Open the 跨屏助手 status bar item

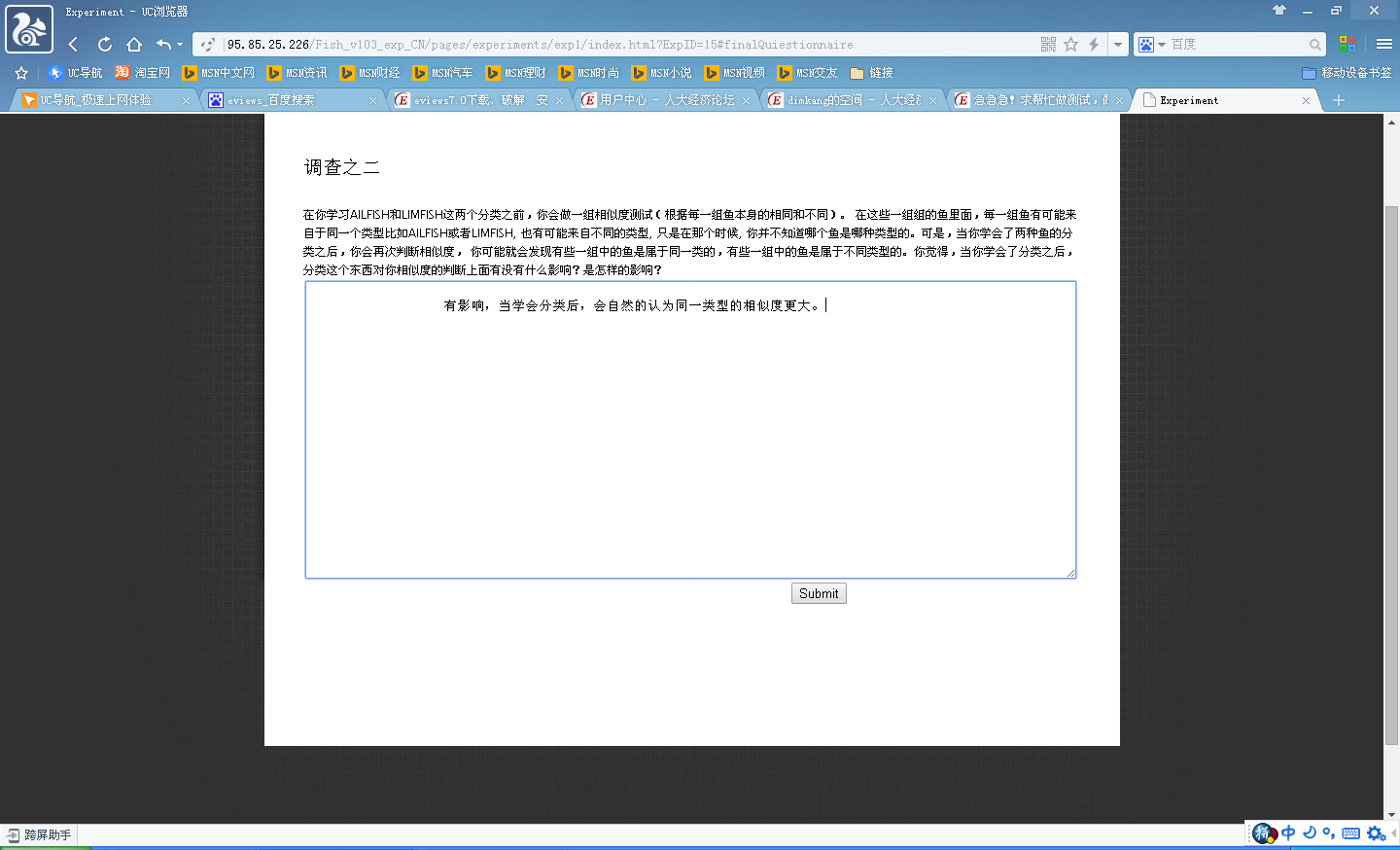(x=39, y=835)
